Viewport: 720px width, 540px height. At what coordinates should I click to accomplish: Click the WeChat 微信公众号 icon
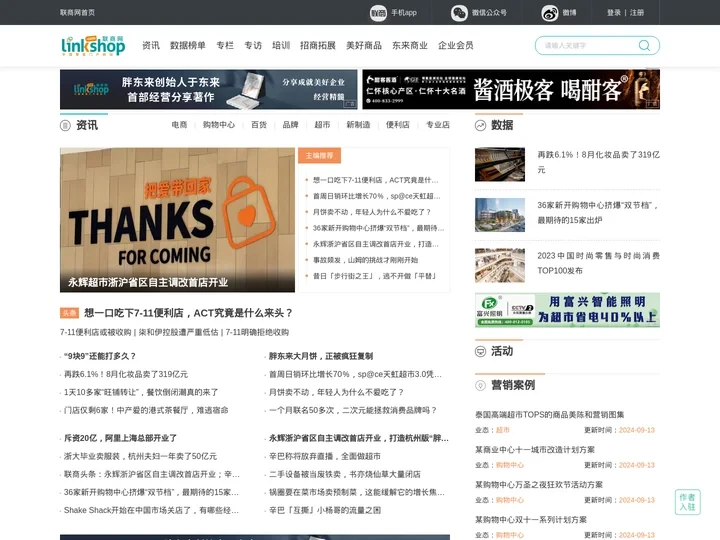tap(459, 13)
